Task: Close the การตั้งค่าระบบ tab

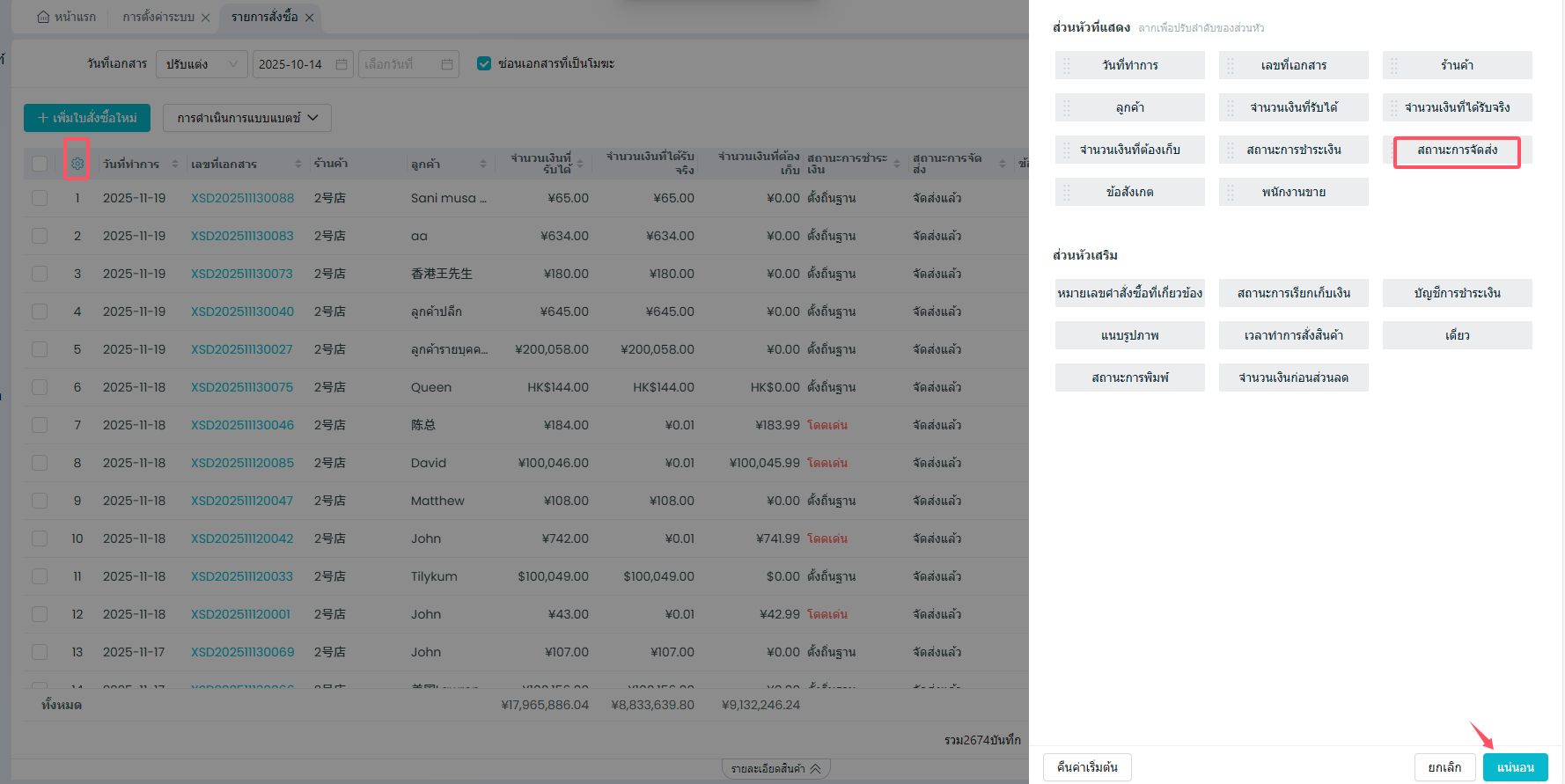Action: point(205,18)
